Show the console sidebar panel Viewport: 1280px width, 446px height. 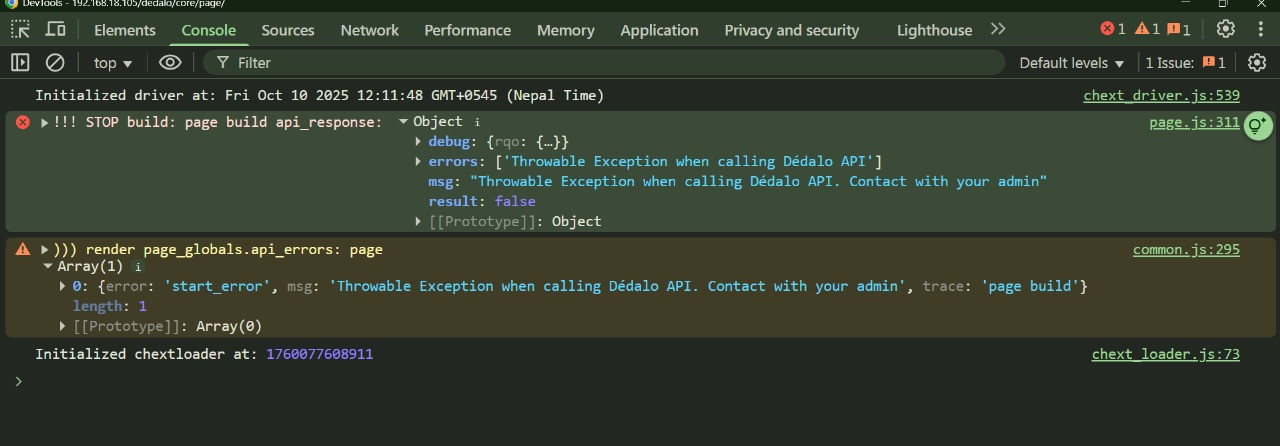click(20, 63)
